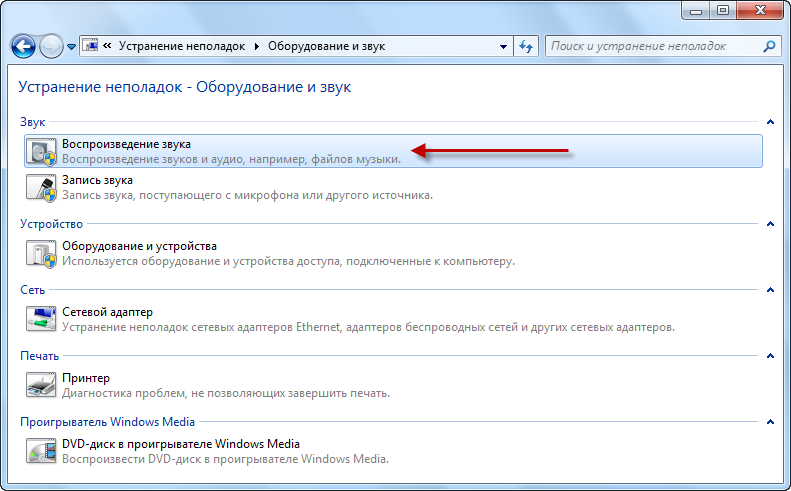This screenshot has height=491, width=791.
Task: Click the microphone icon for Запись звука
Action: pyautogui.click(x=40, y=187)
